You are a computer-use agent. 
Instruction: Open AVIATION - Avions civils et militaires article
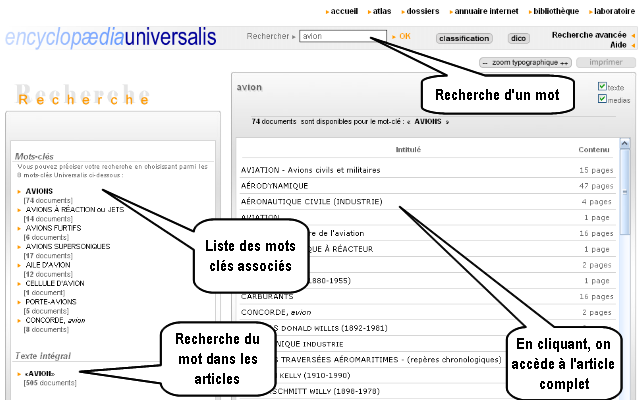coord(310,170)
